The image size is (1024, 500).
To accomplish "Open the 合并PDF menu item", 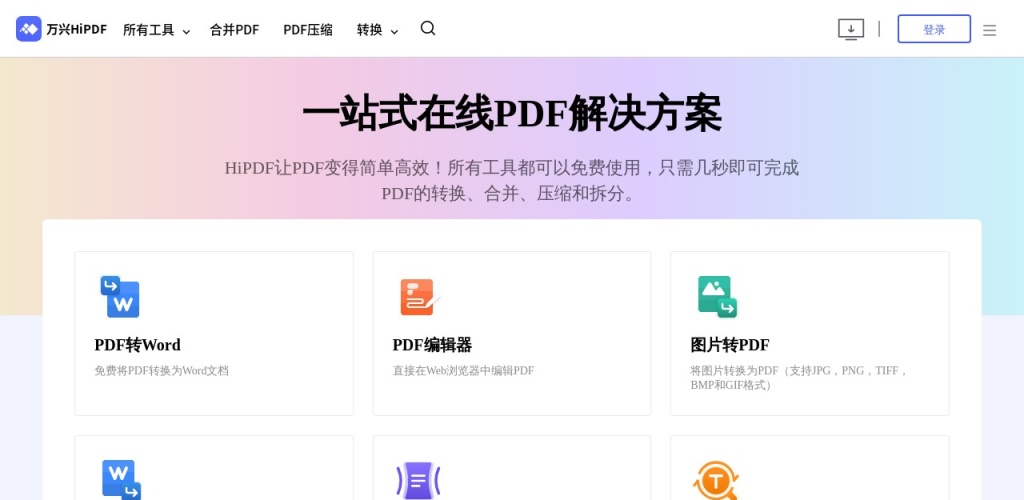I will (x=234, y=30).
